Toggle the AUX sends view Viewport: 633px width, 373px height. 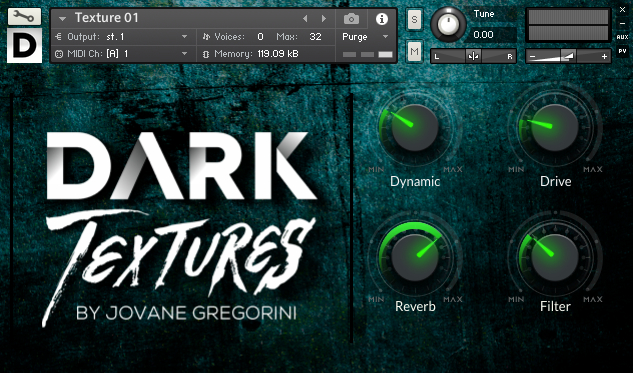coord(623,37)
